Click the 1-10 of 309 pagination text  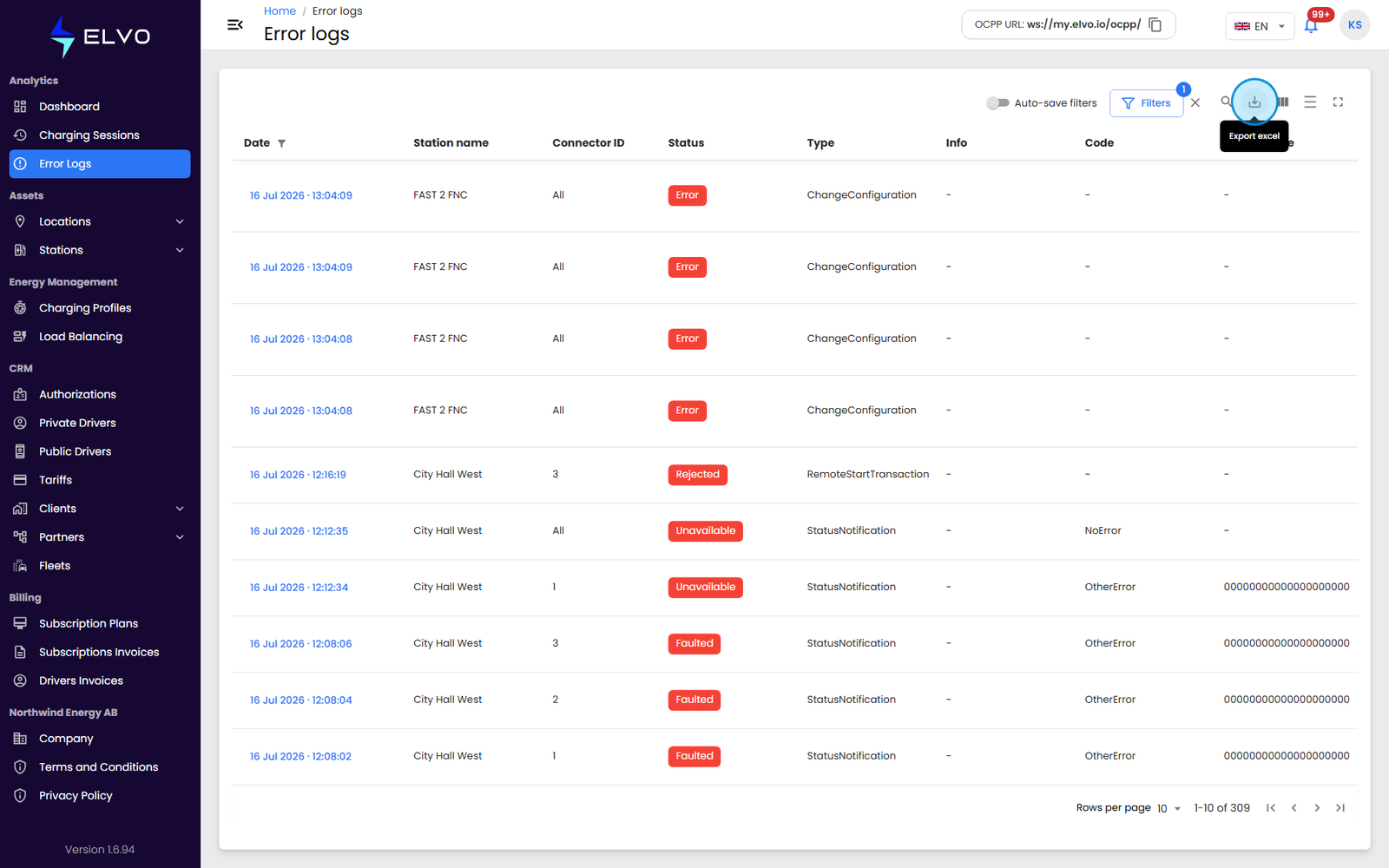pos(1221,808)
